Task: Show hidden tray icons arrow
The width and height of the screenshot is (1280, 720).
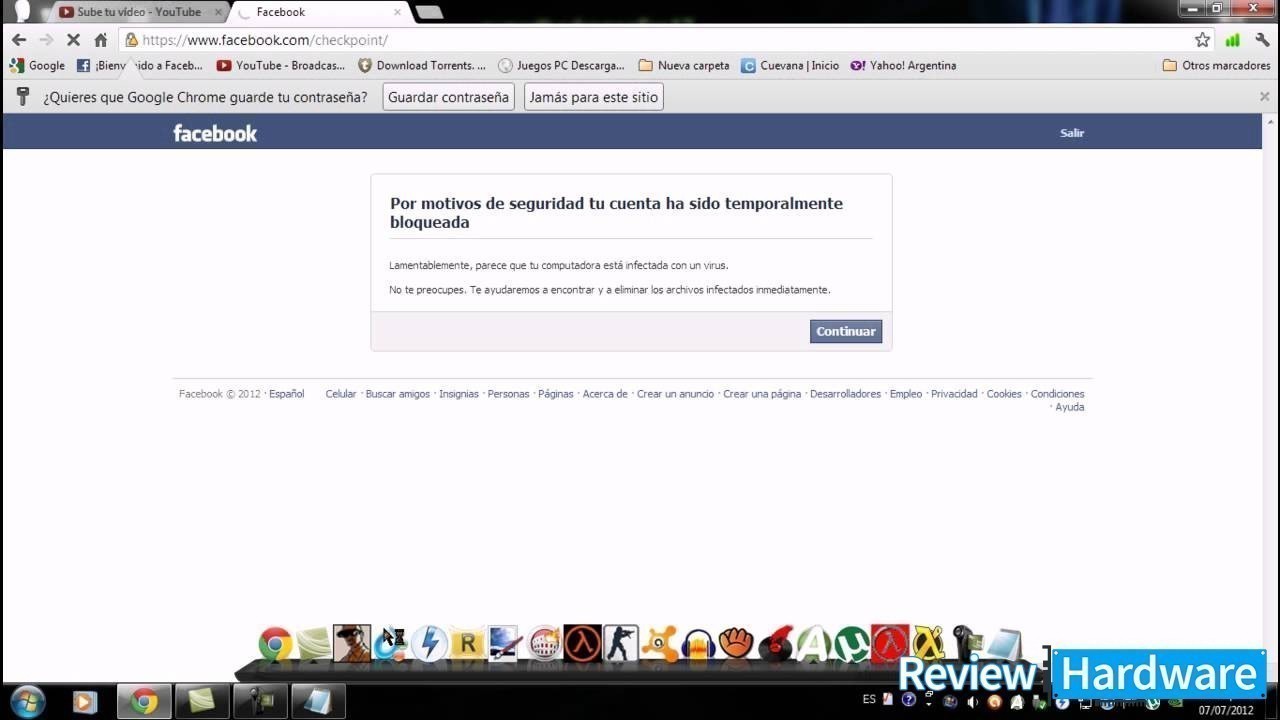Action: [x=929, y=704]
